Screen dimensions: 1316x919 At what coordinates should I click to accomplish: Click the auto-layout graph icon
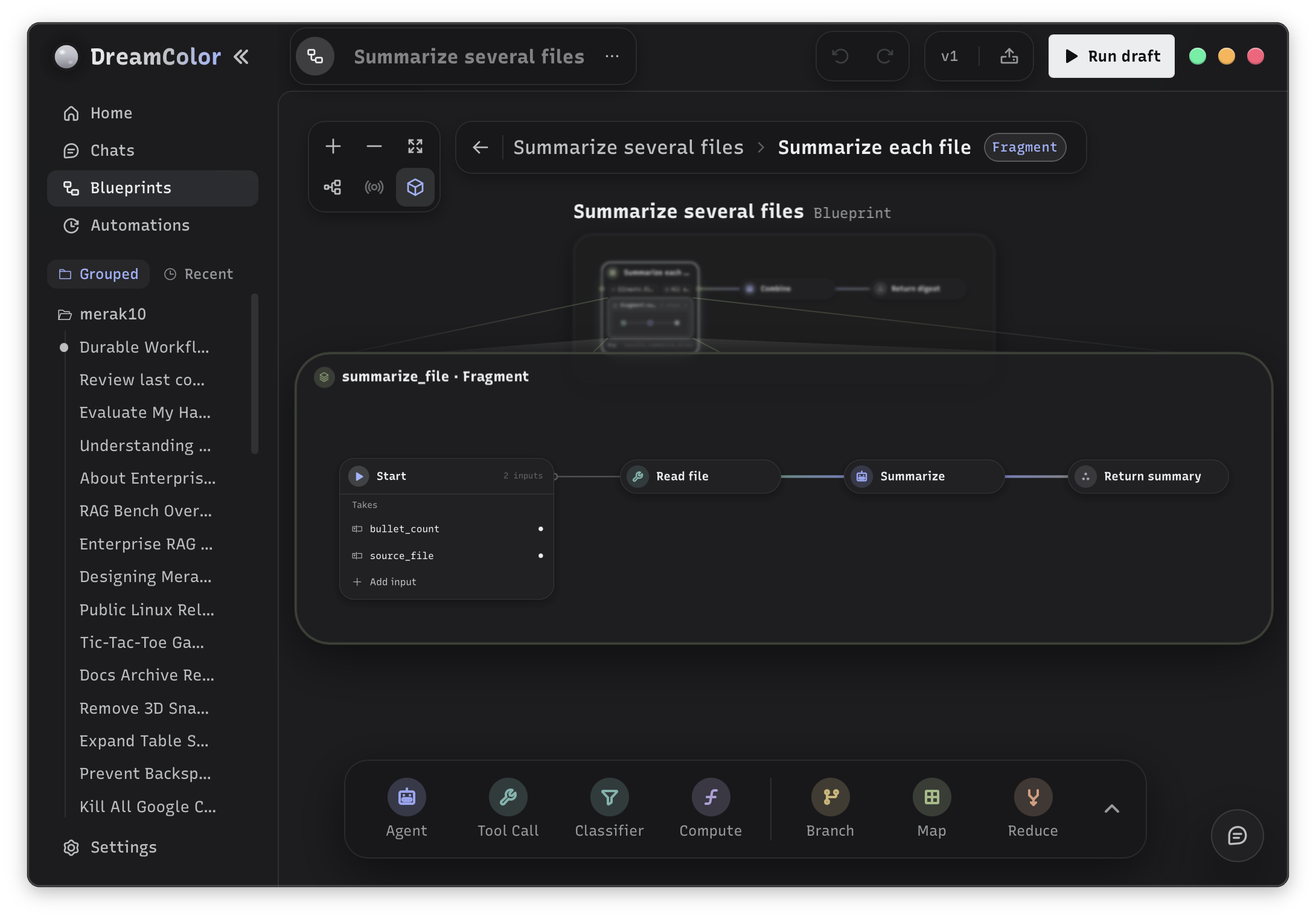pyautogui.click(x=333, y=187)
